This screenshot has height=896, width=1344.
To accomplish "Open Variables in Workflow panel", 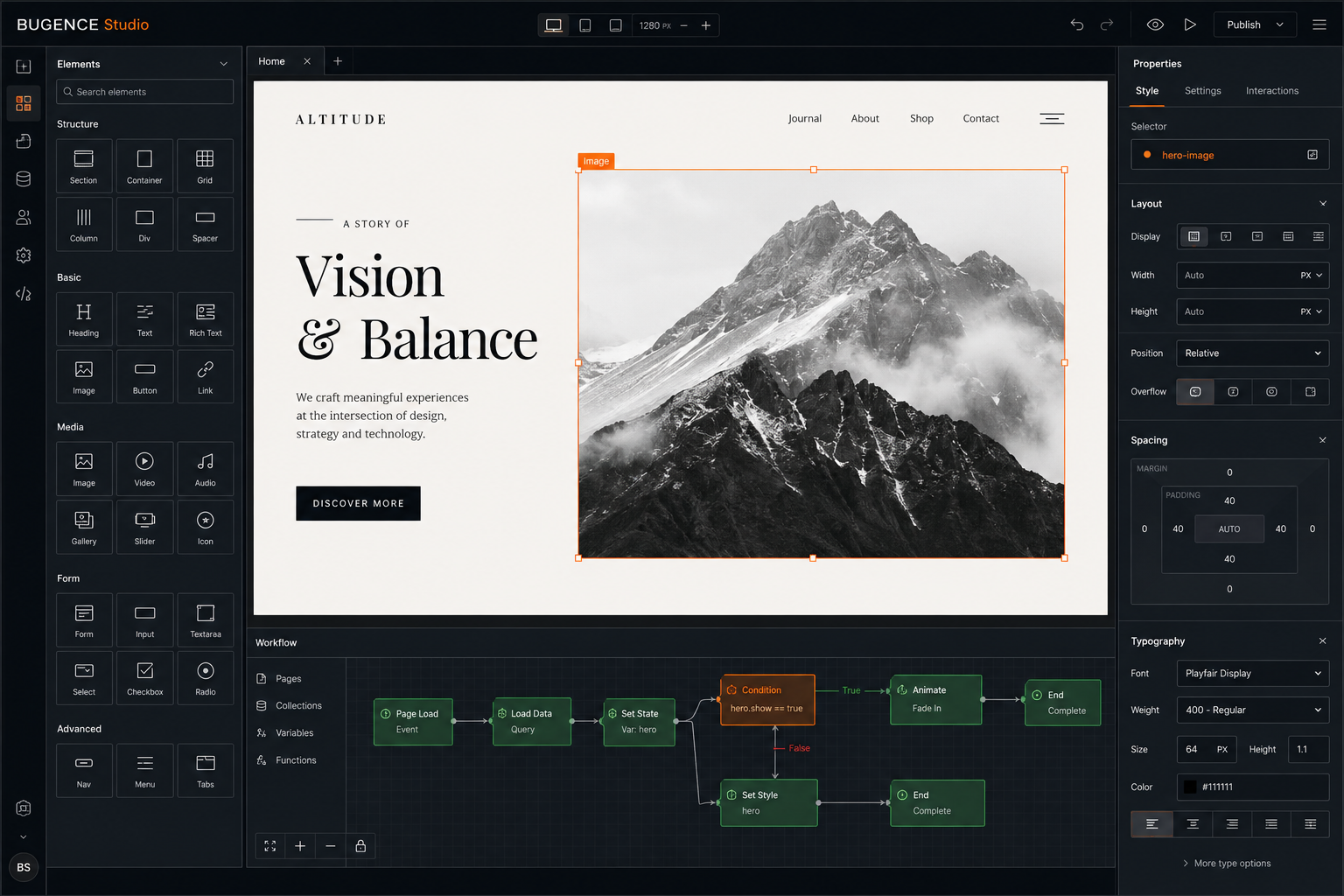I will point(294,733).
